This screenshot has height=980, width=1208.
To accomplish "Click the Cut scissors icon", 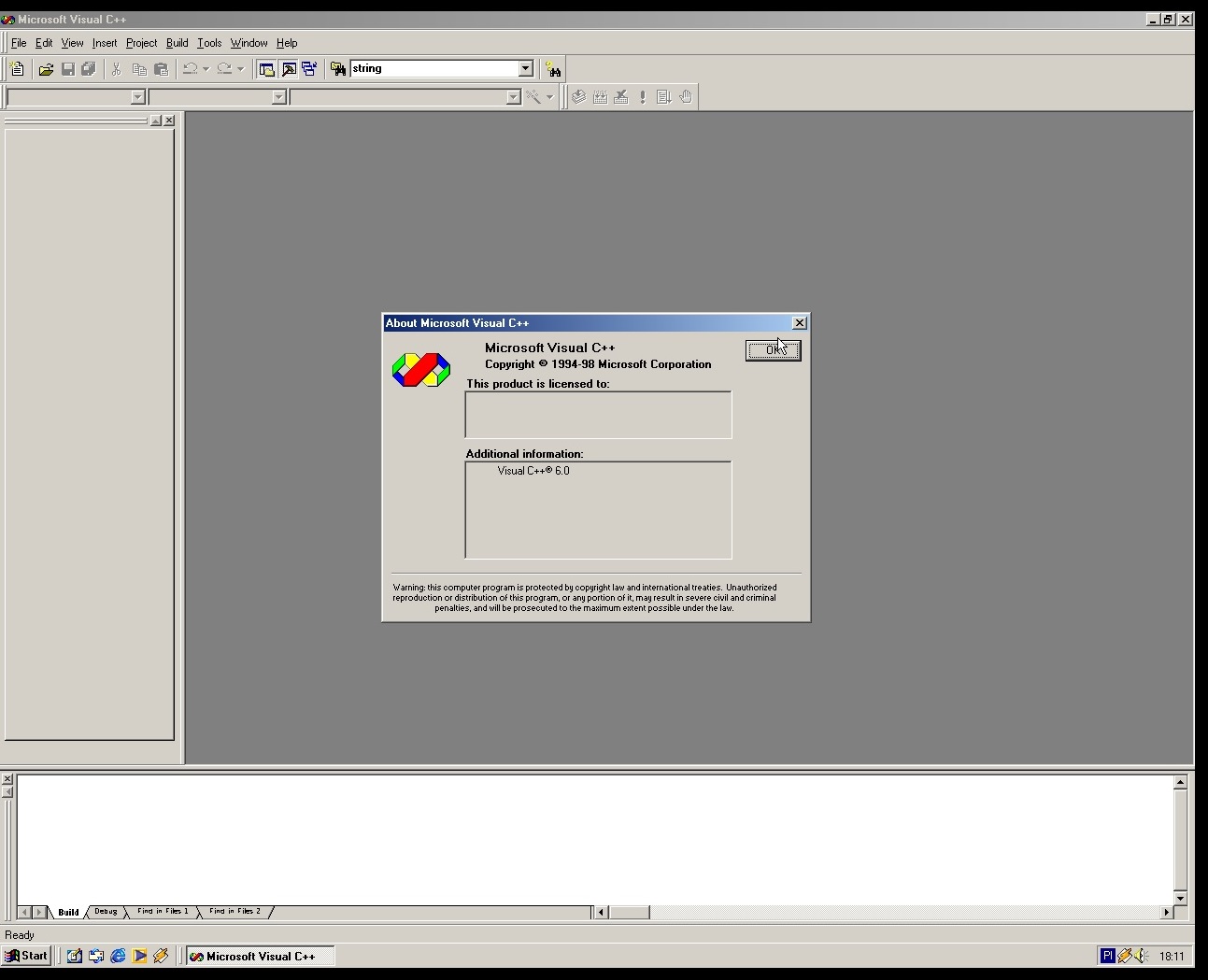I will 117,69.
